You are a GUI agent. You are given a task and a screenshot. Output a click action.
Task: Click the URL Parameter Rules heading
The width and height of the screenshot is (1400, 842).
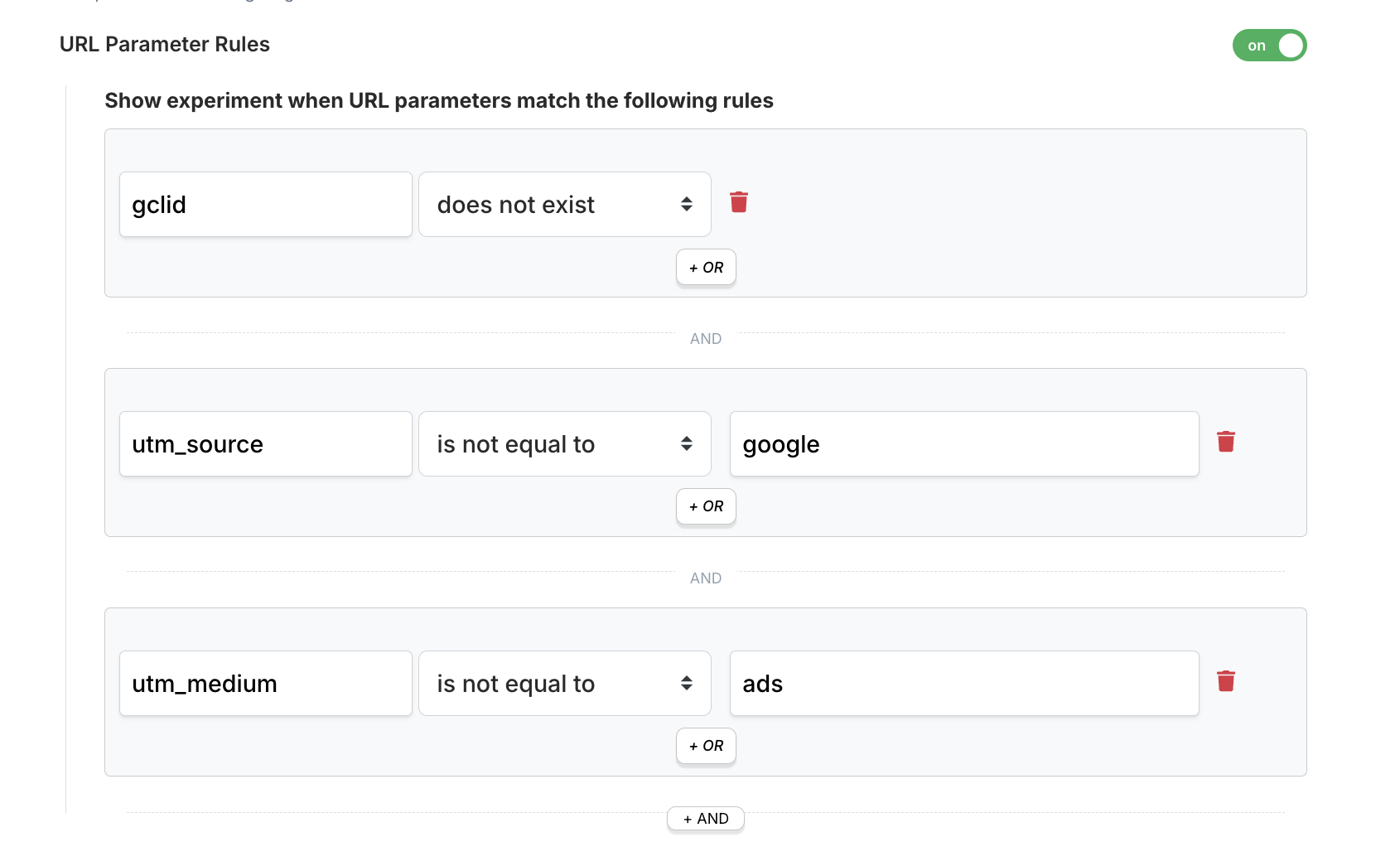165,45
